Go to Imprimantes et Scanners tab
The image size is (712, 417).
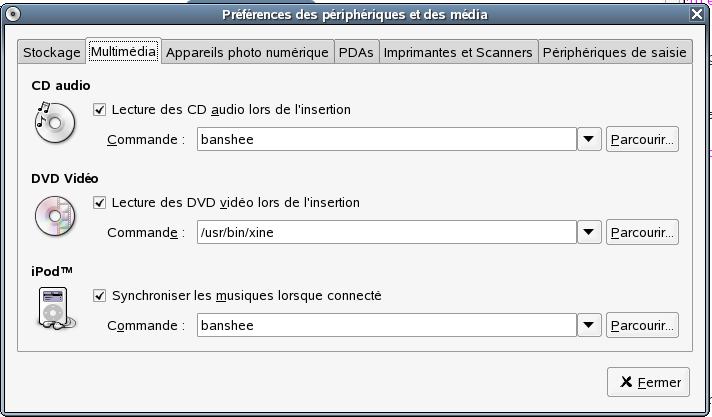(458, 52)
